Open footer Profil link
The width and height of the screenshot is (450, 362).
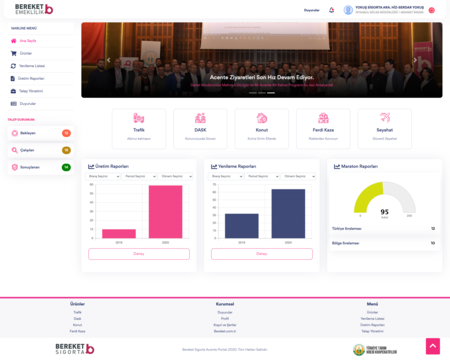(225, 319)
